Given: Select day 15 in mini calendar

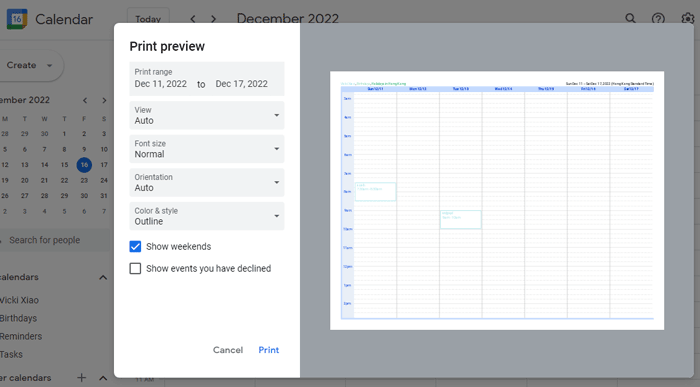Looking at the screenshot, I should pos(64,165).
